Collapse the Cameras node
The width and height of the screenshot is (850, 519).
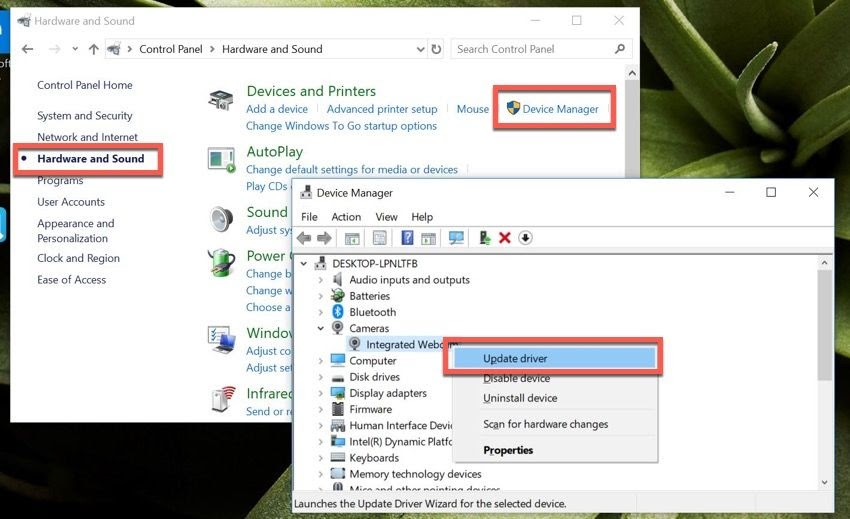coord(320,328)
